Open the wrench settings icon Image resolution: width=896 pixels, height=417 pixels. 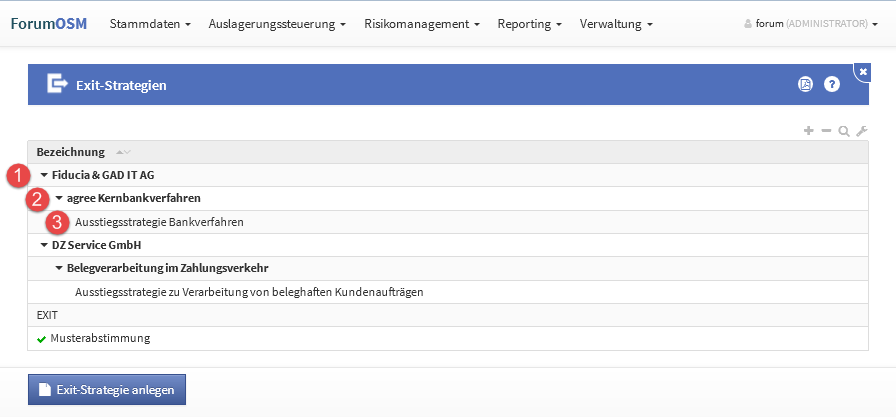pos(861,131)
